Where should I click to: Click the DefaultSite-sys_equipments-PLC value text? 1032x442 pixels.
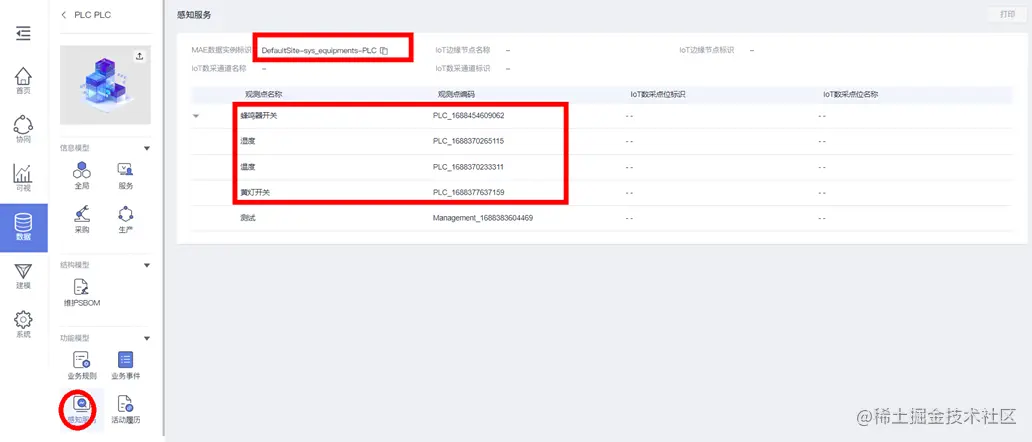pyautogui.click(x=319, y=51)
